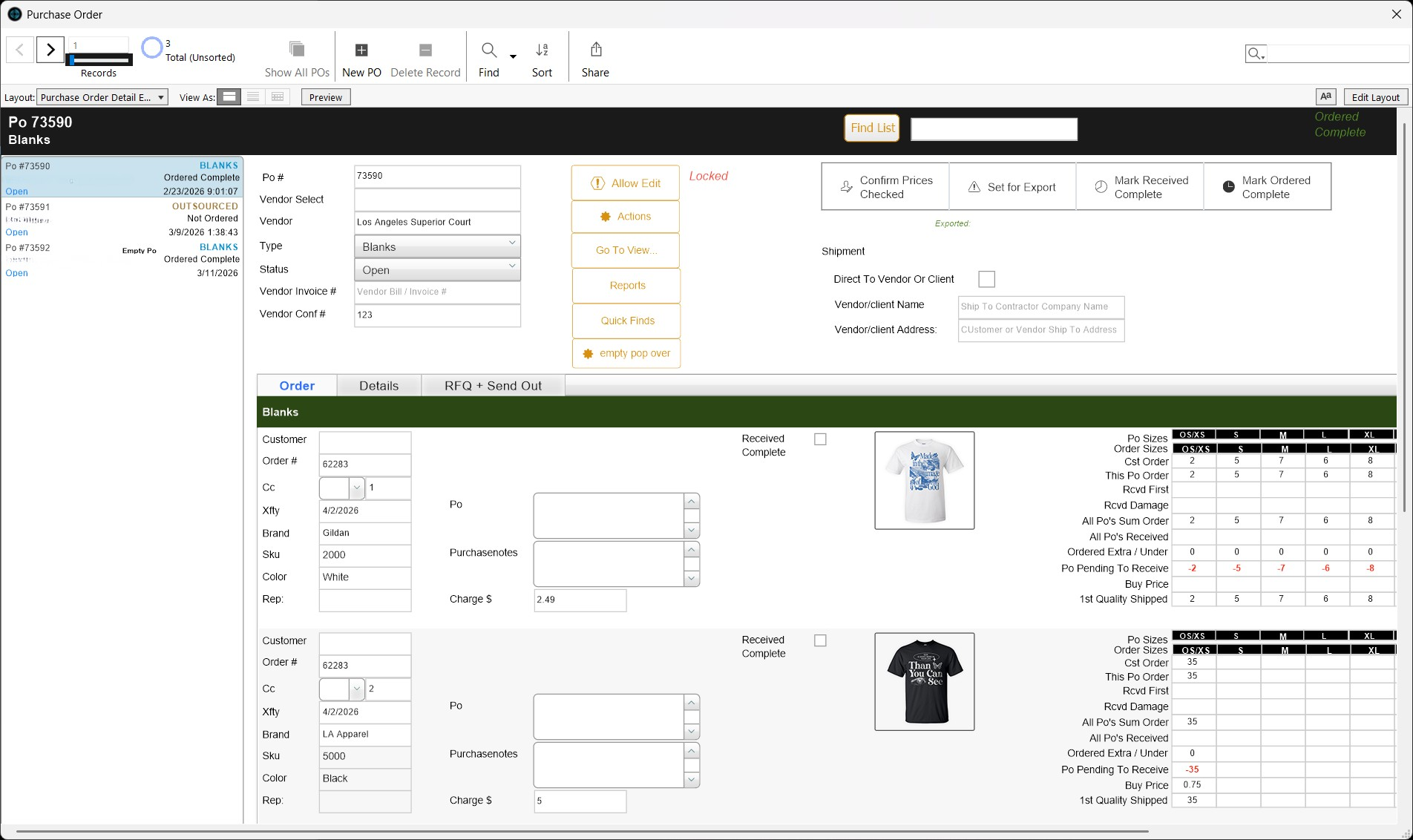Check Received Complete for black shirt item
Image resolution: width=1413 pixels, height=840 pixels.
click(820, 640)
